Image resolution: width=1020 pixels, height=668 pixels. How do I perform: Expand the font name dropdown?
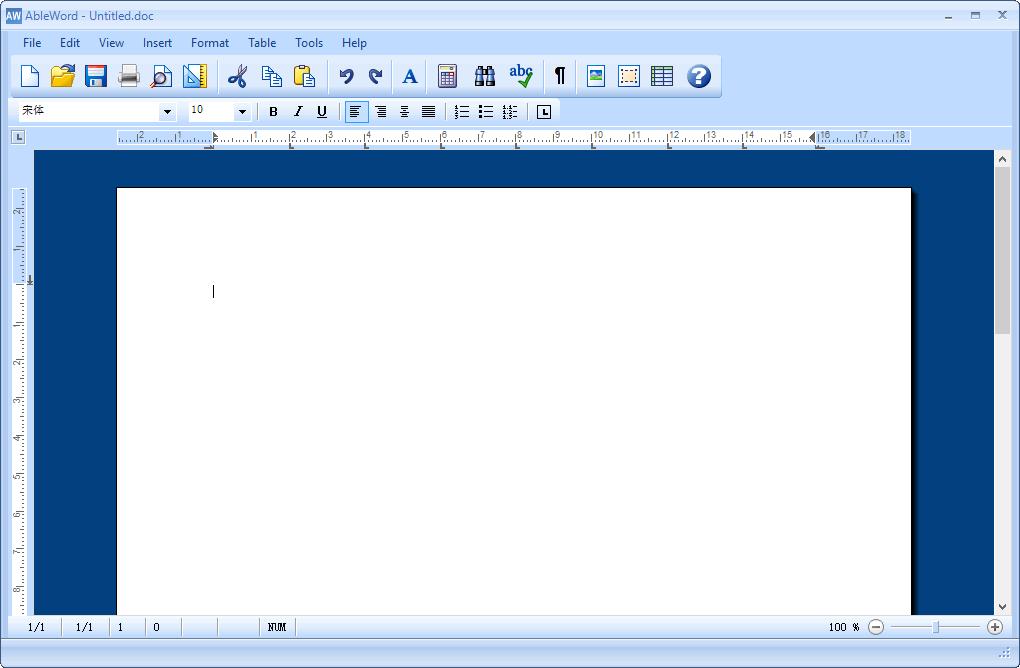167,112
